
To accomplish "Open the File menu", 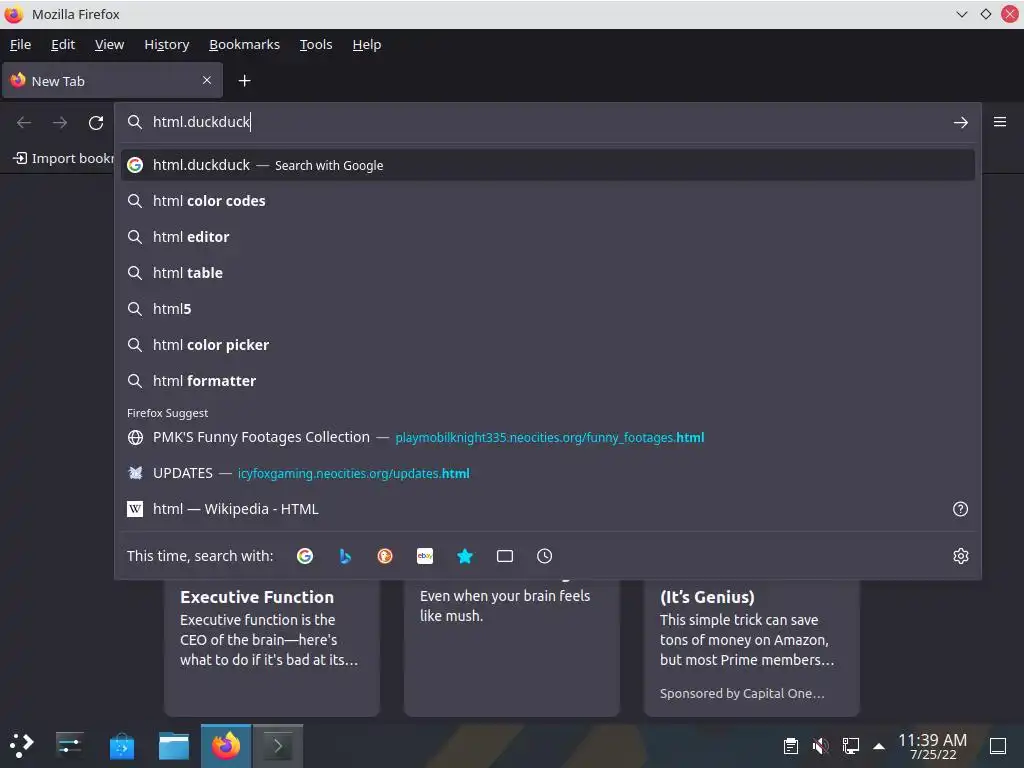I will point(20,44).
